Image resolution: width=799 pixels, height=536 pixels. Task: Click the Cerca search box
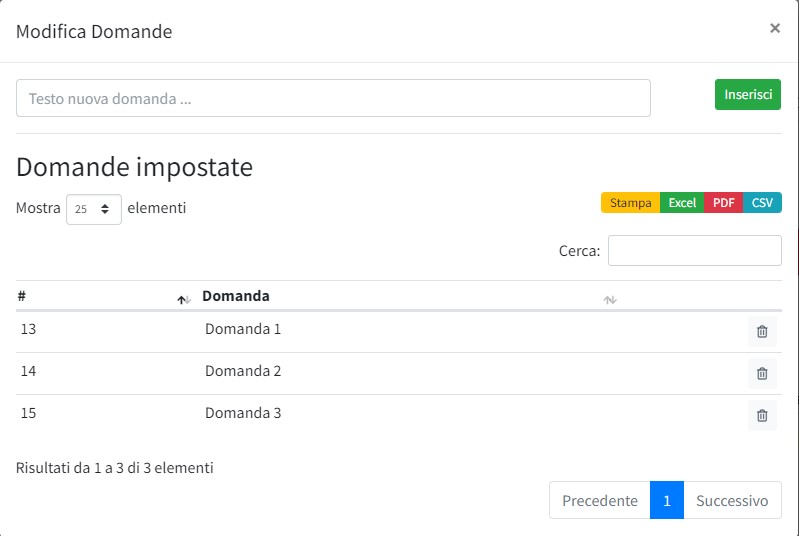coord(694,251)
